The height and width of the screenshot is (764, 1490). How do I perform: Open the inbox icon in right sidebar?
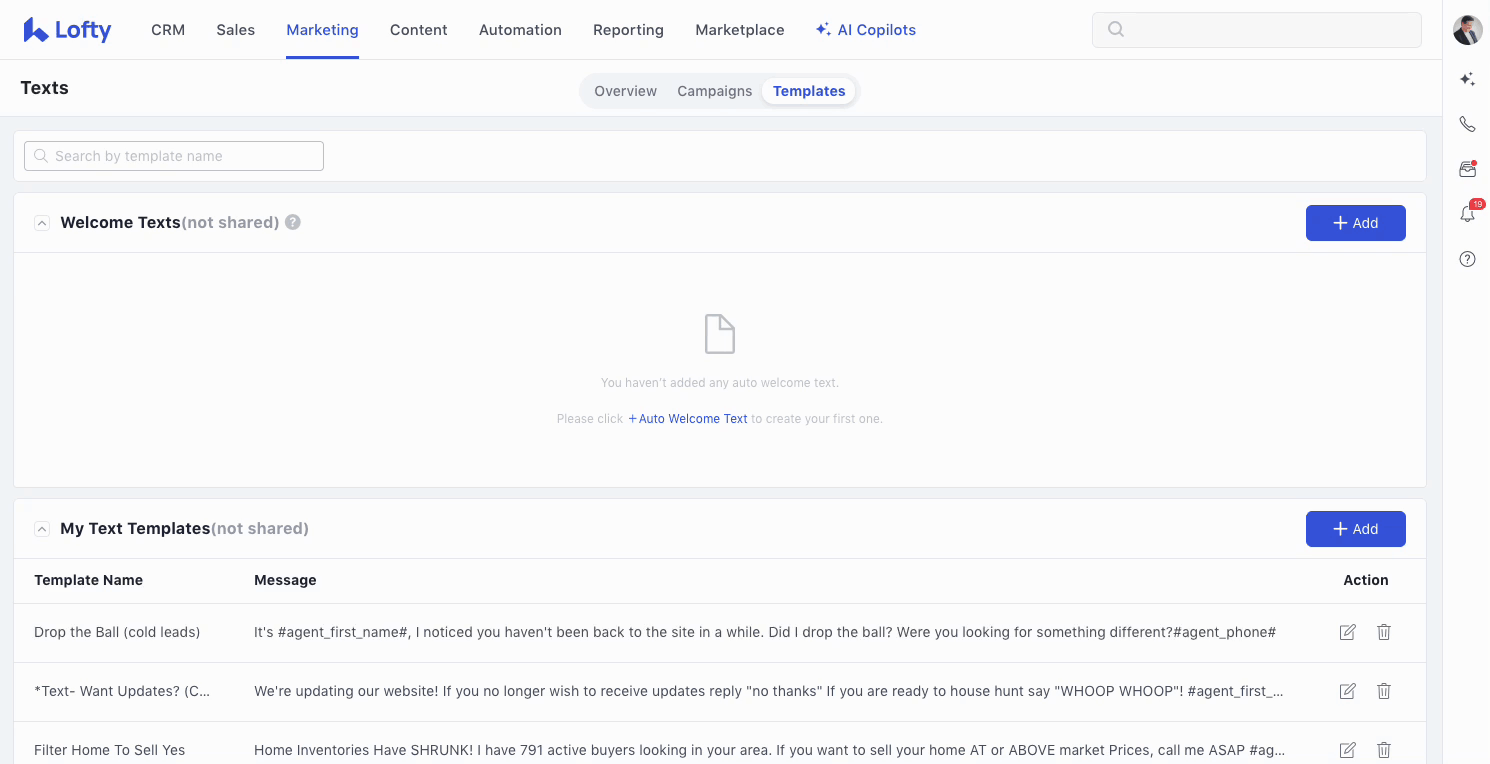click(1467, 170)
